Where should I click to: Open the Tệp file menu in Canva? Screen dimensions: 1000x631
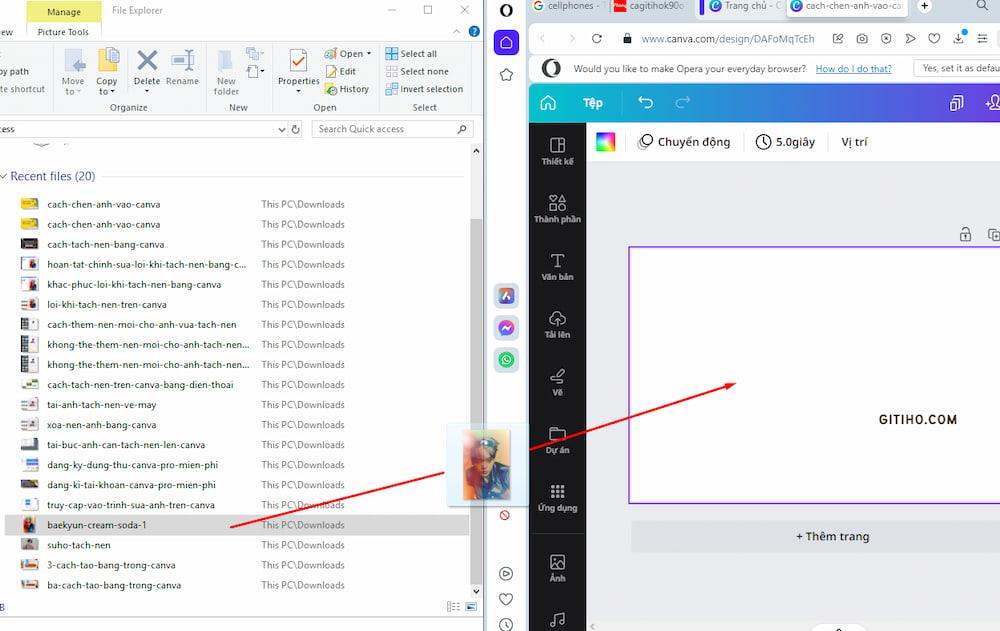click(592, 102)
